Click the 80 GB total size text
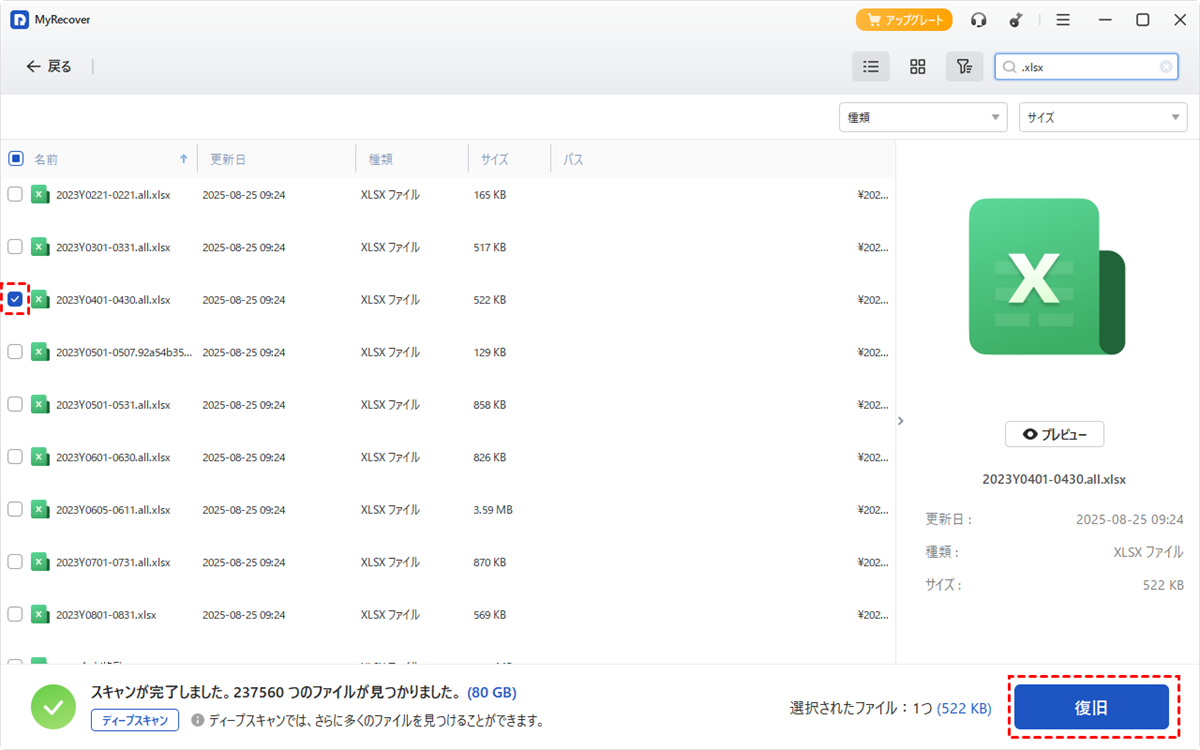 coord(492,692)
